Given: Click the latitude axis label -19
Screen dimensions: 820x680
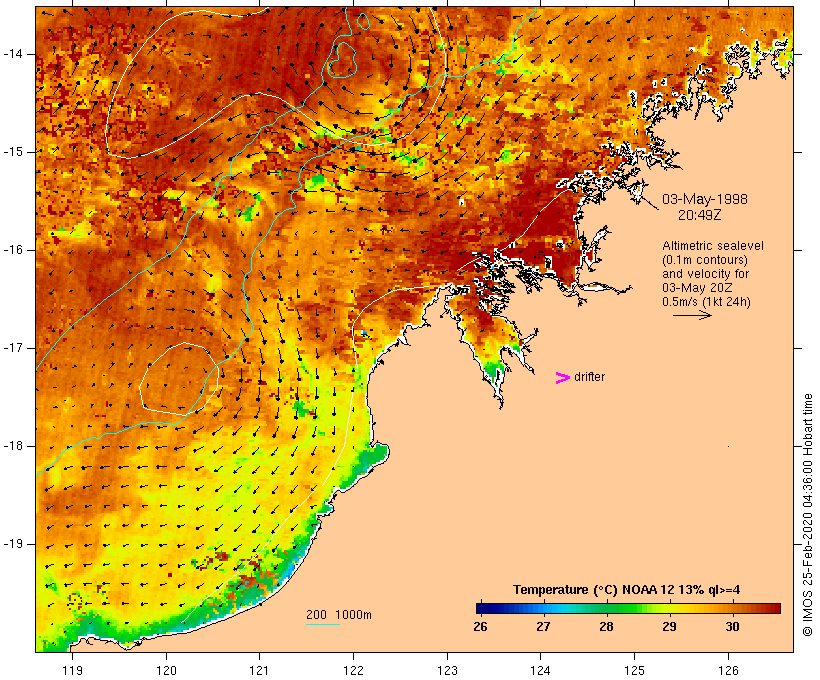Looking at the screenshot, I should point(13,544).
